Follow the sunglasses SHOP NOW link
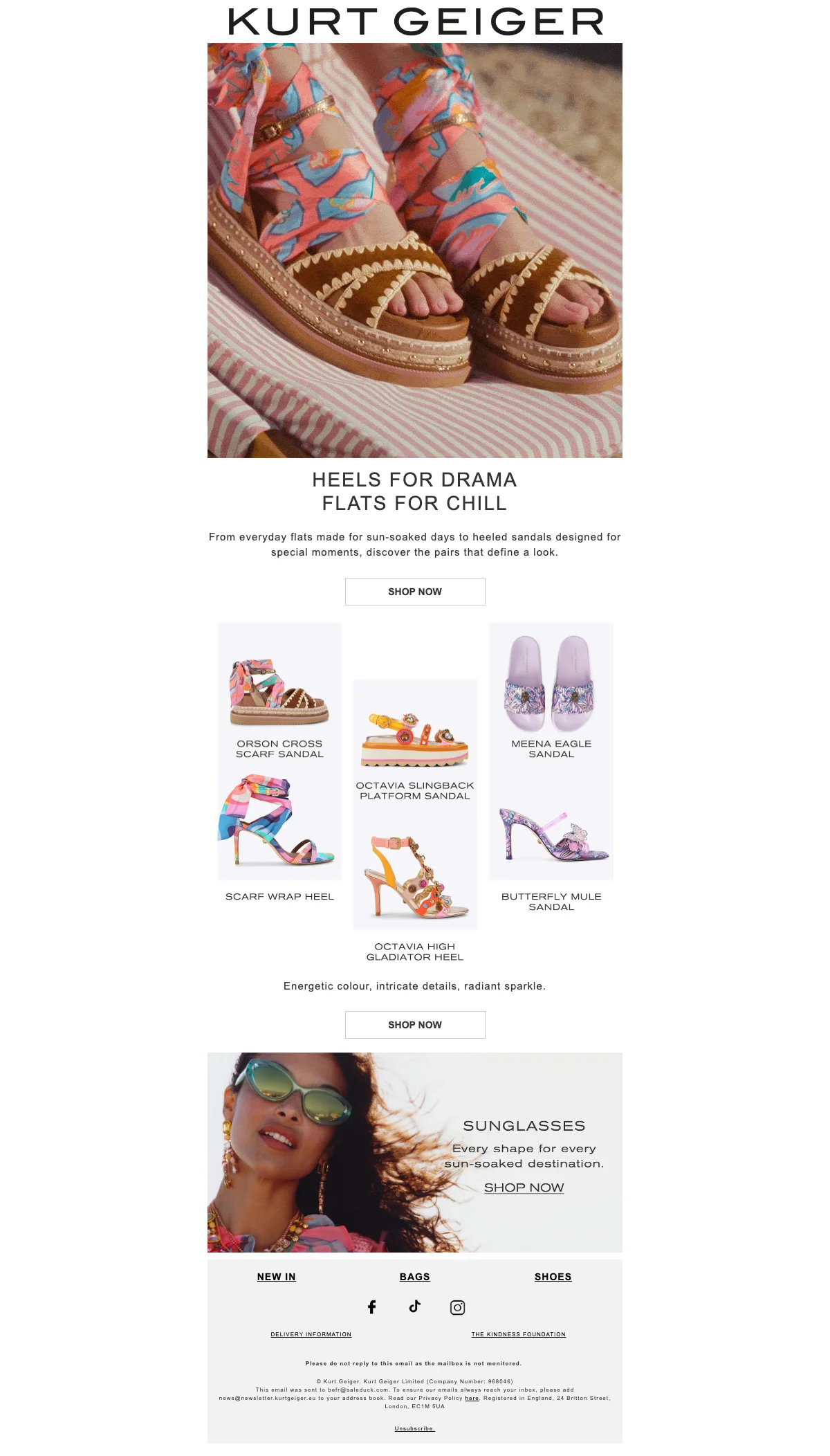 tap(524, 1187)
